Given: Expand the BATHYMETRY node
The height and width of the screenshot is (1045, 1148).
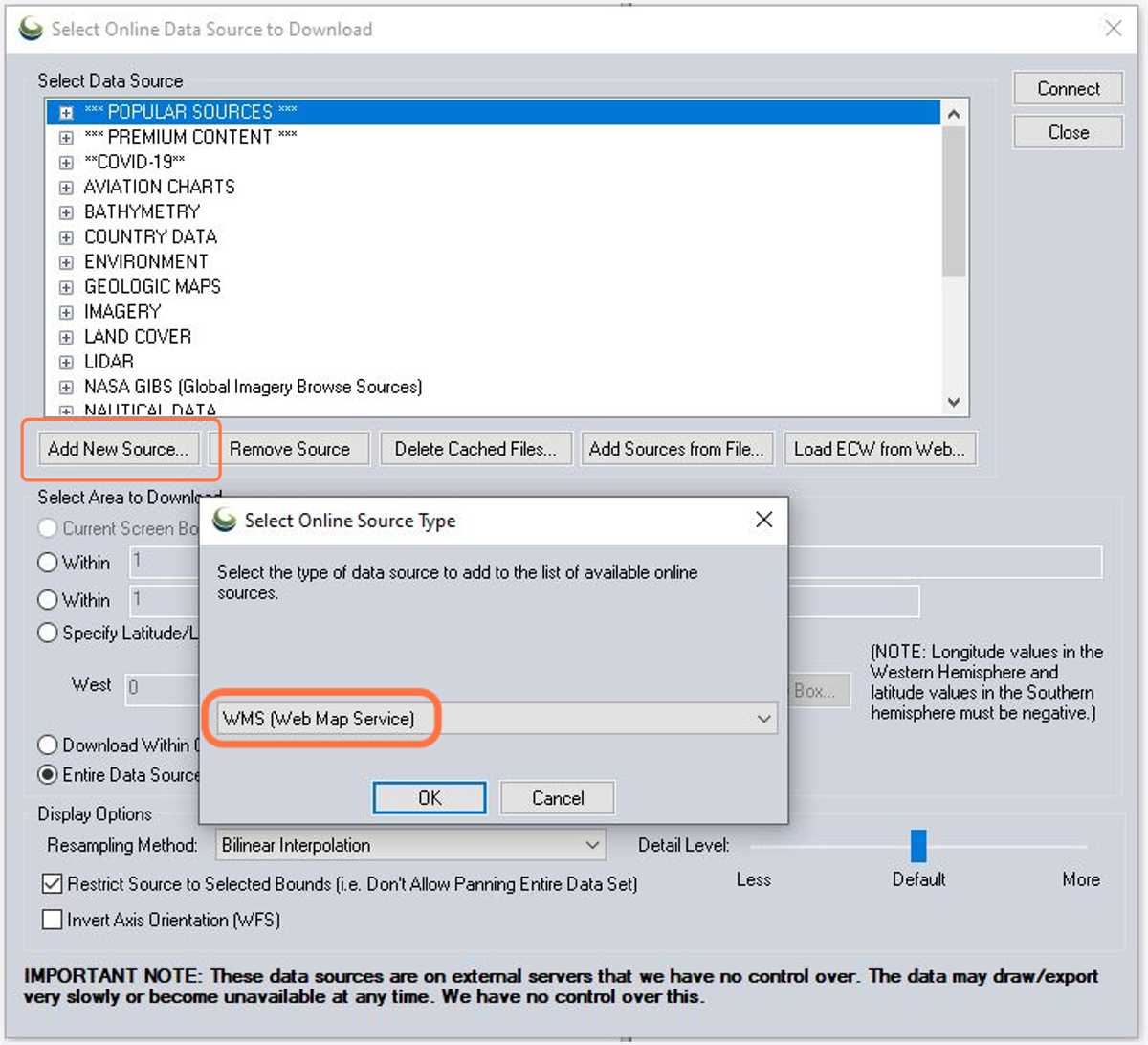Looking at the screenshot, I should click(66, 212).
